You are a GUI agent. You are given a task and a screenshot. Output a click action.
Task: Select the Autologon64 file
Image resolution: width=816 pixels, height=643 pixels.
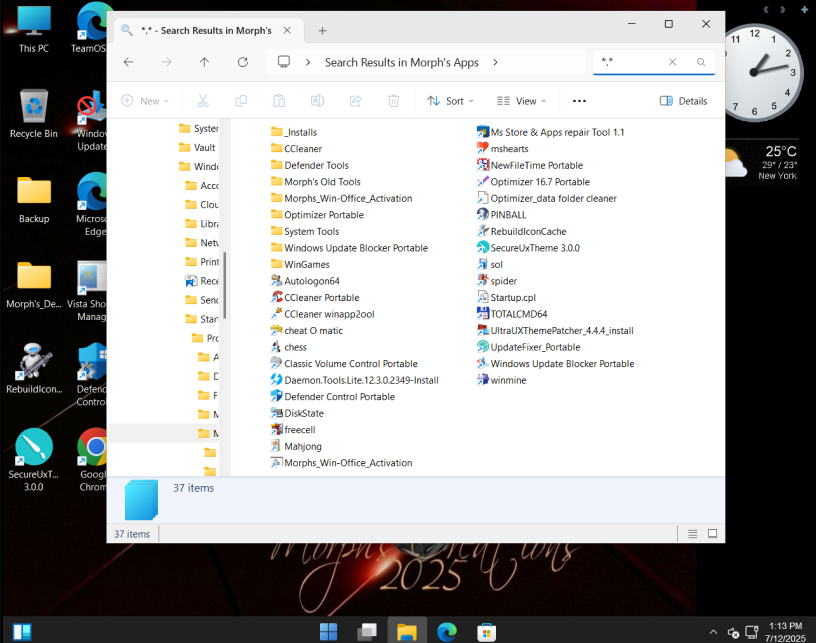[x=305, y=281]
